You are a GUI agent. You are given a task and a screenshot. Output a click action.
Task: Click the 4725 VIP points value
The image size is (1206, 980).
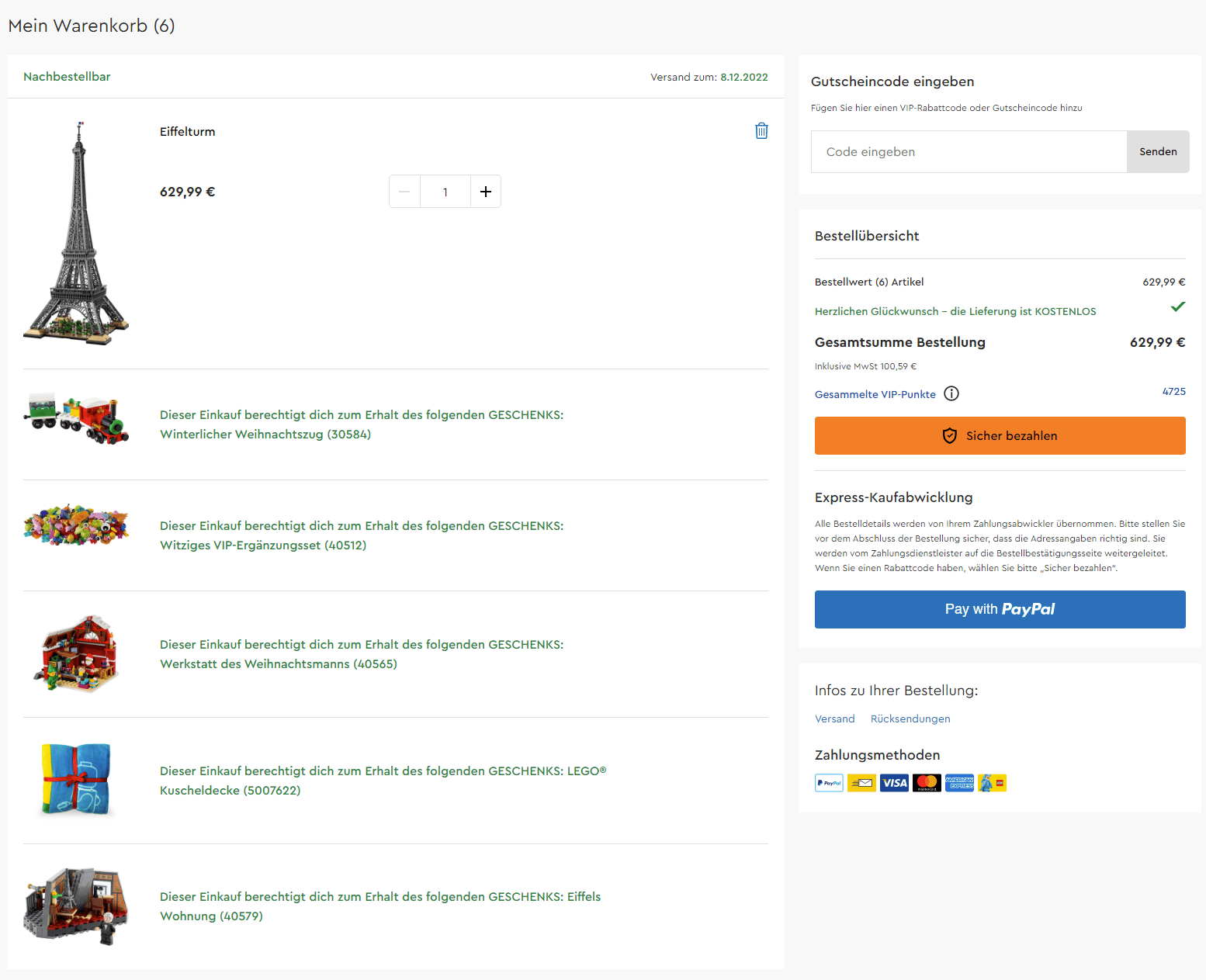click(1173, 392)
